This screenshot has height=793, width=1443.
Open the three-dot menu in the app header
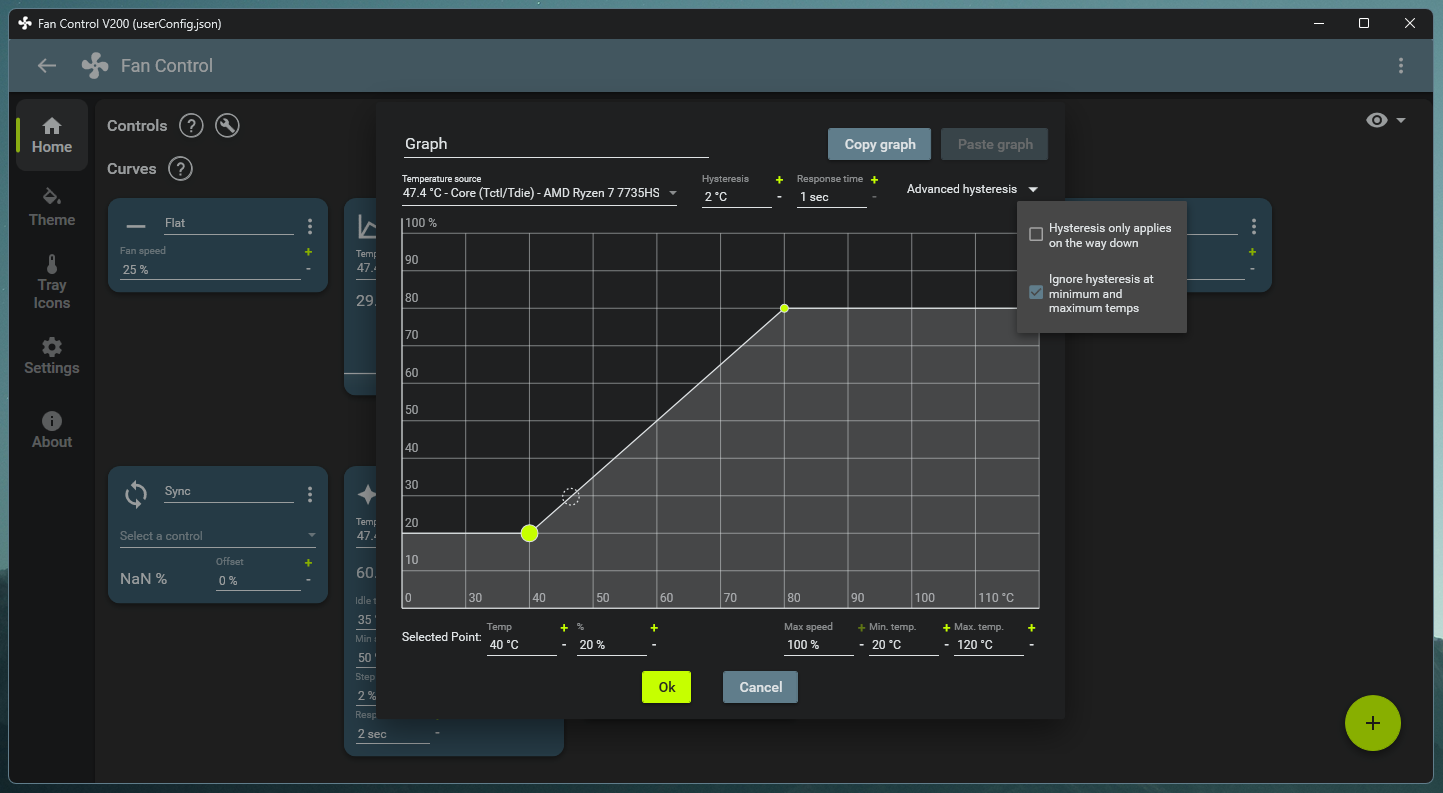[x=1400, y=66]
